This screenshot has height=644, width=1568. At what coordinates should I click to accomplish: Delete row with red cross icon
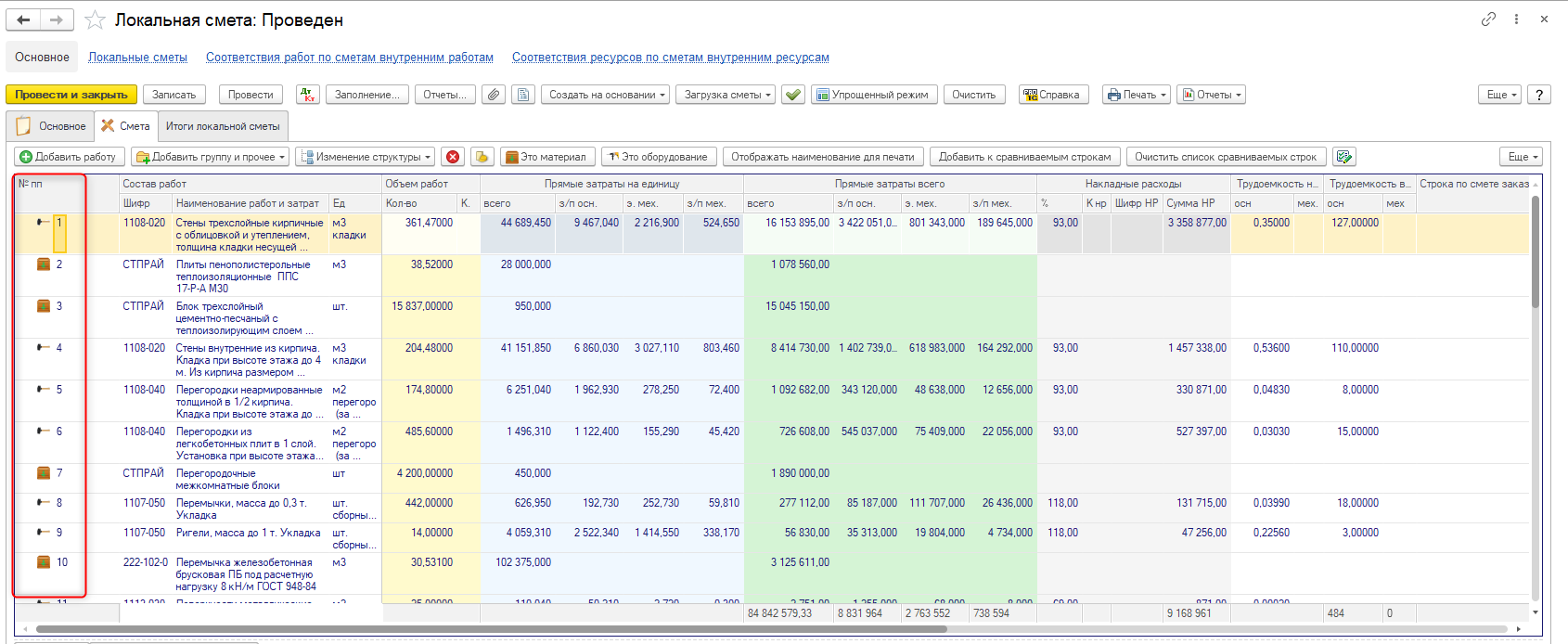452,157
